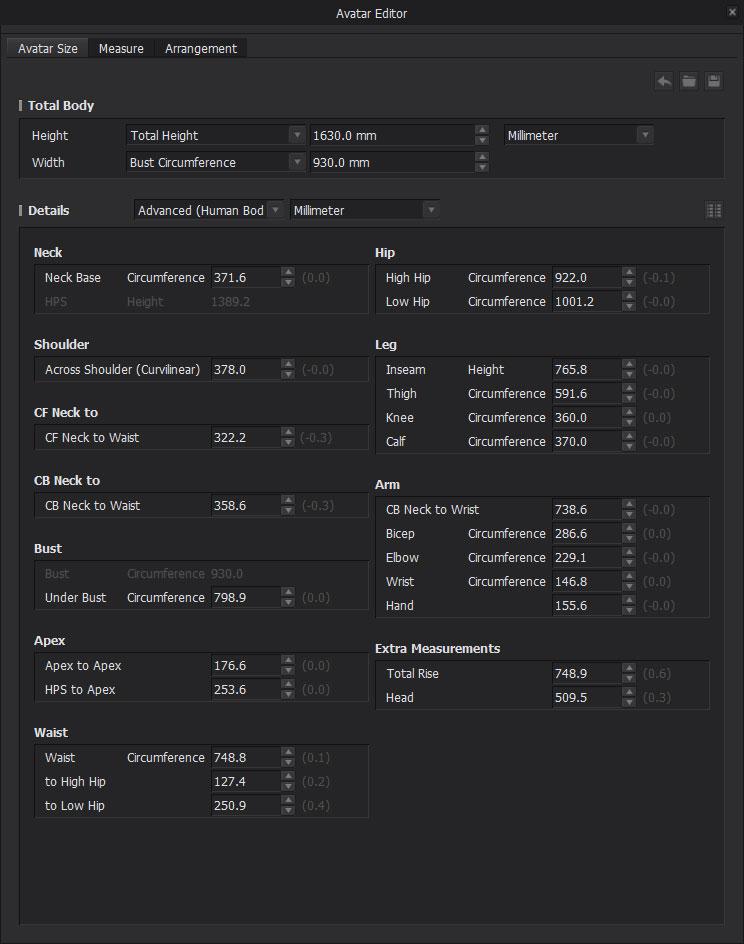Expand the Advanced (Human Body) dropdown
The image size is (744, 944).
[275, 210]
